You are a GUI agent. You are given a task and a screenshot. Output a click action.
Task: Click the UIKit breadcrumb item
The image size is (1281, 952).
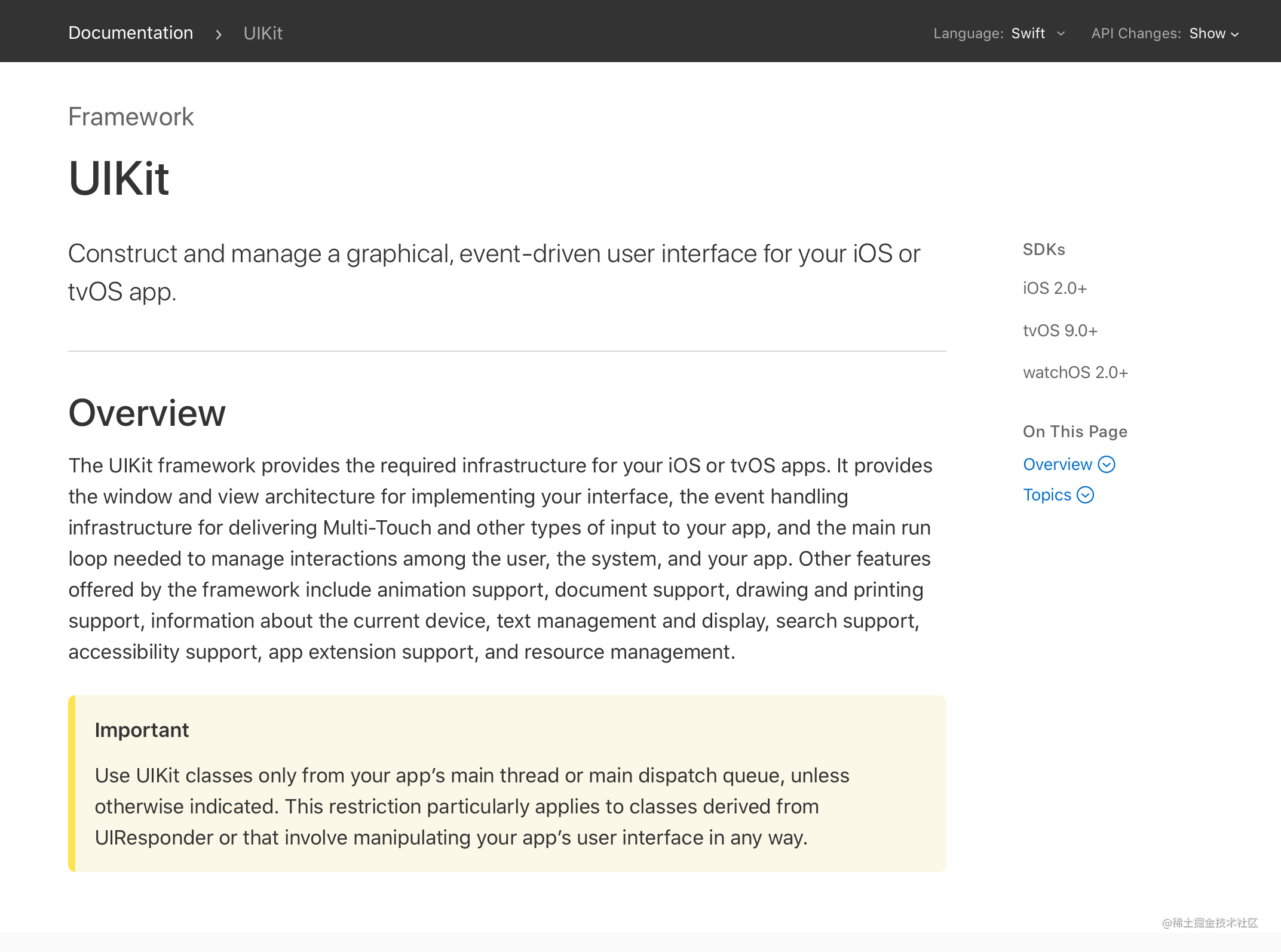point(263,33)
